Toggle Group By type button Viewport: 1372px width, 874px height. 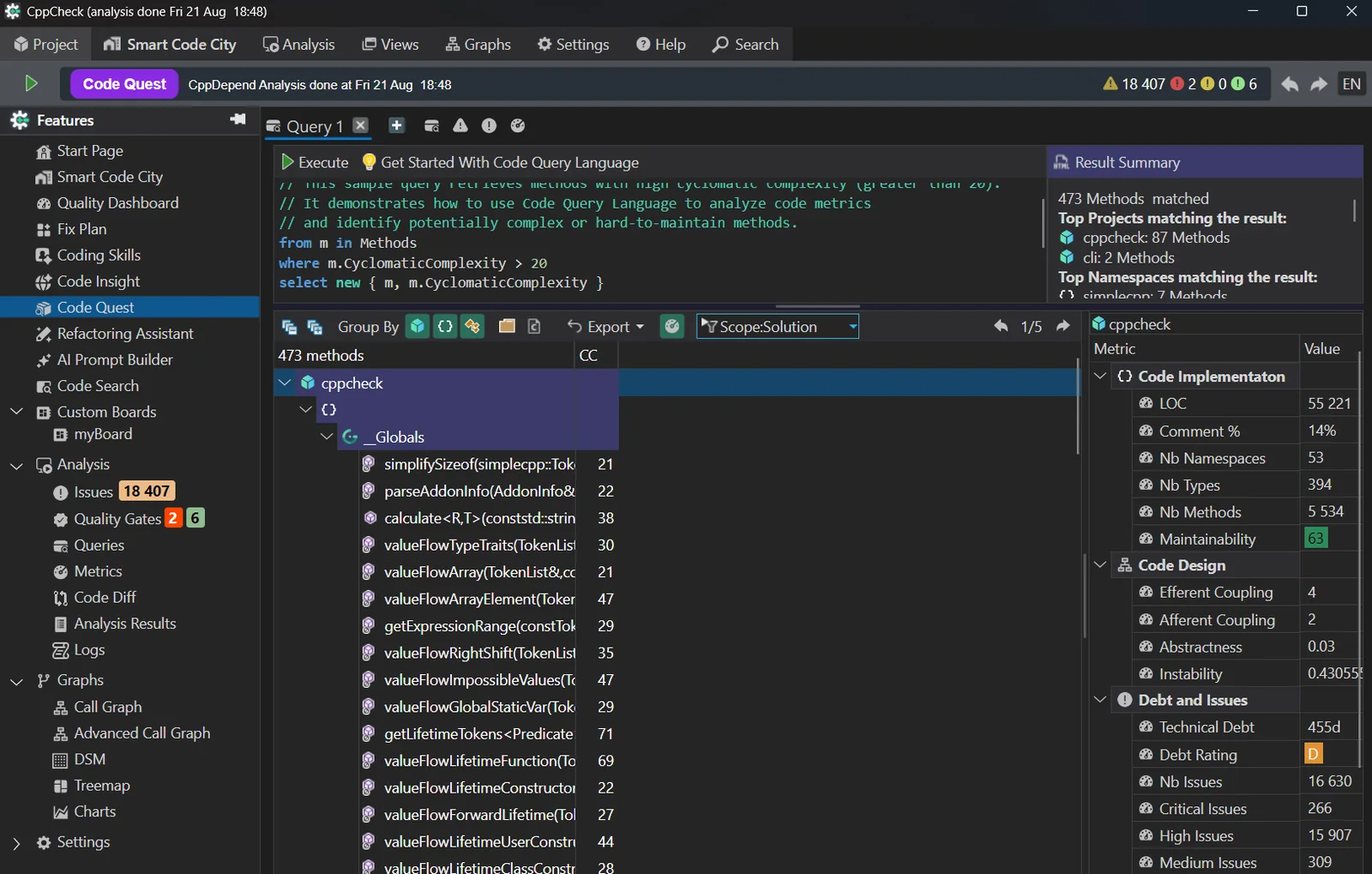472,327
